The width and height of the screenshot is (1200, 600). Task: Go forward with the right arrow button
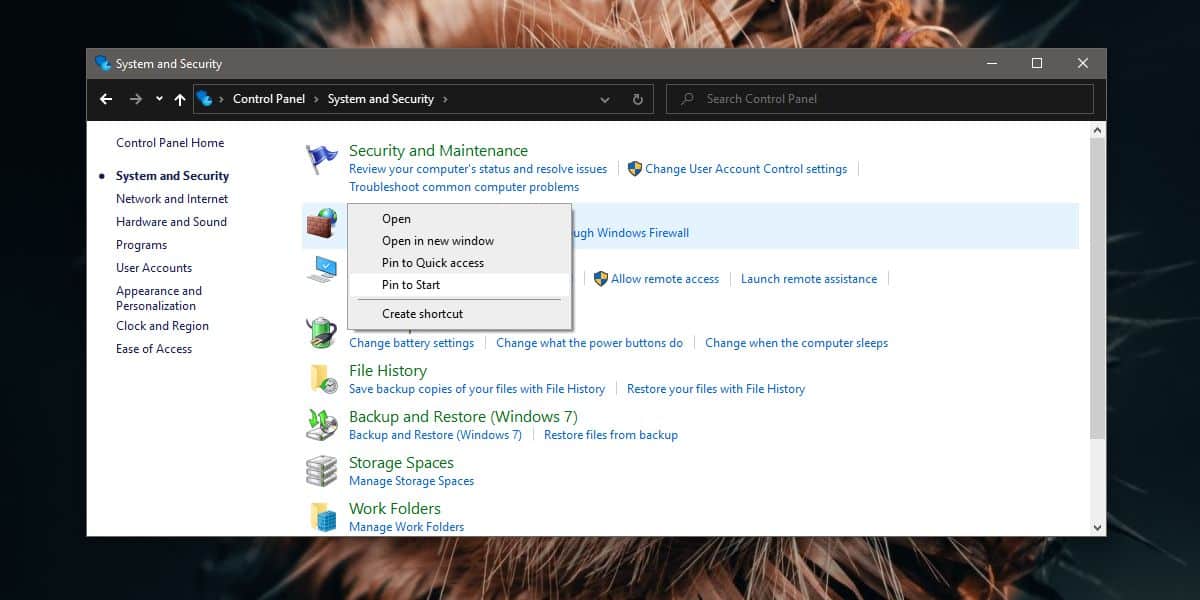(136, 99)
